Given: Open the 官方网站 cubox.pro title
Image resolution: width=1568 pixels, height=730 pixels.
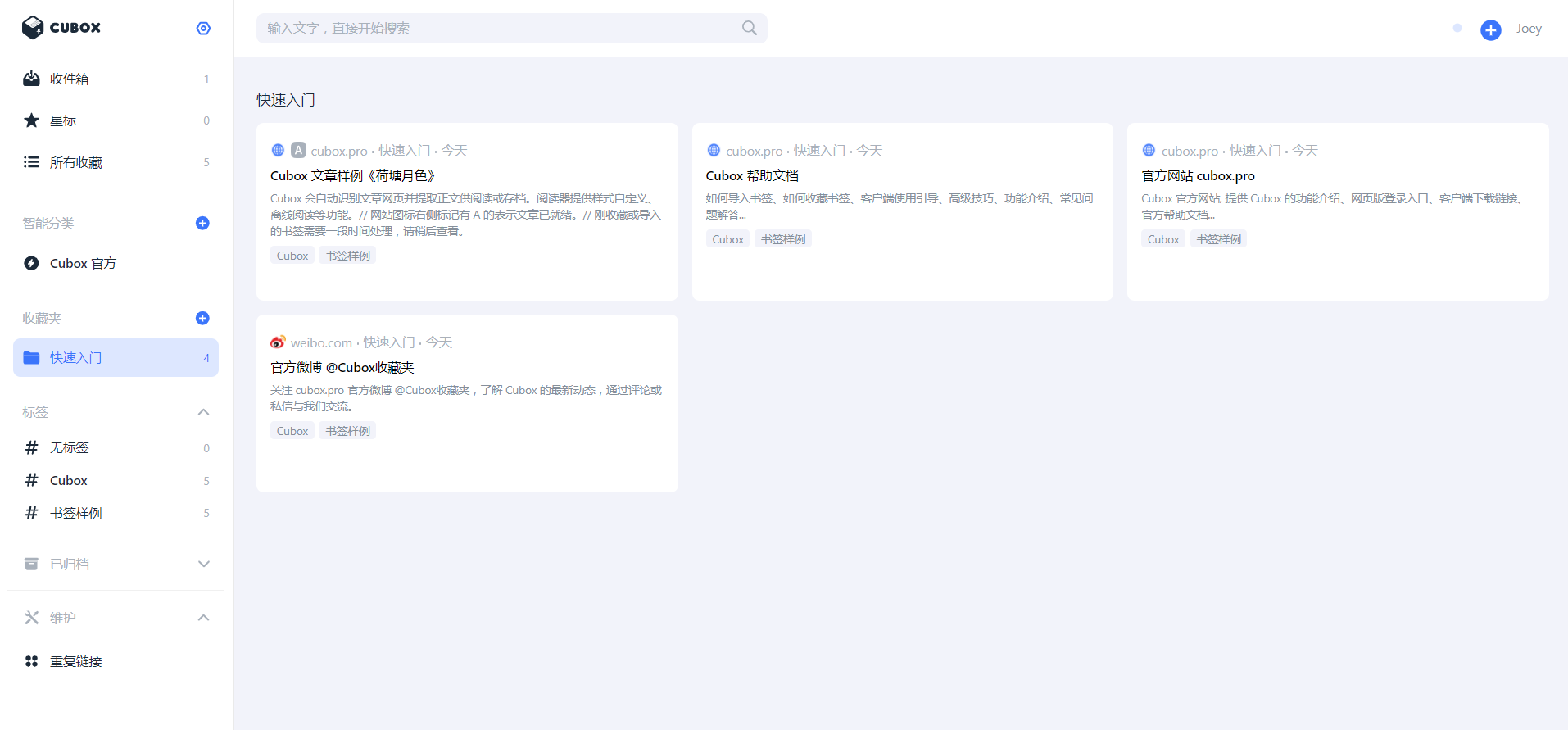Looking at the screenshot, I should 1198,175.
